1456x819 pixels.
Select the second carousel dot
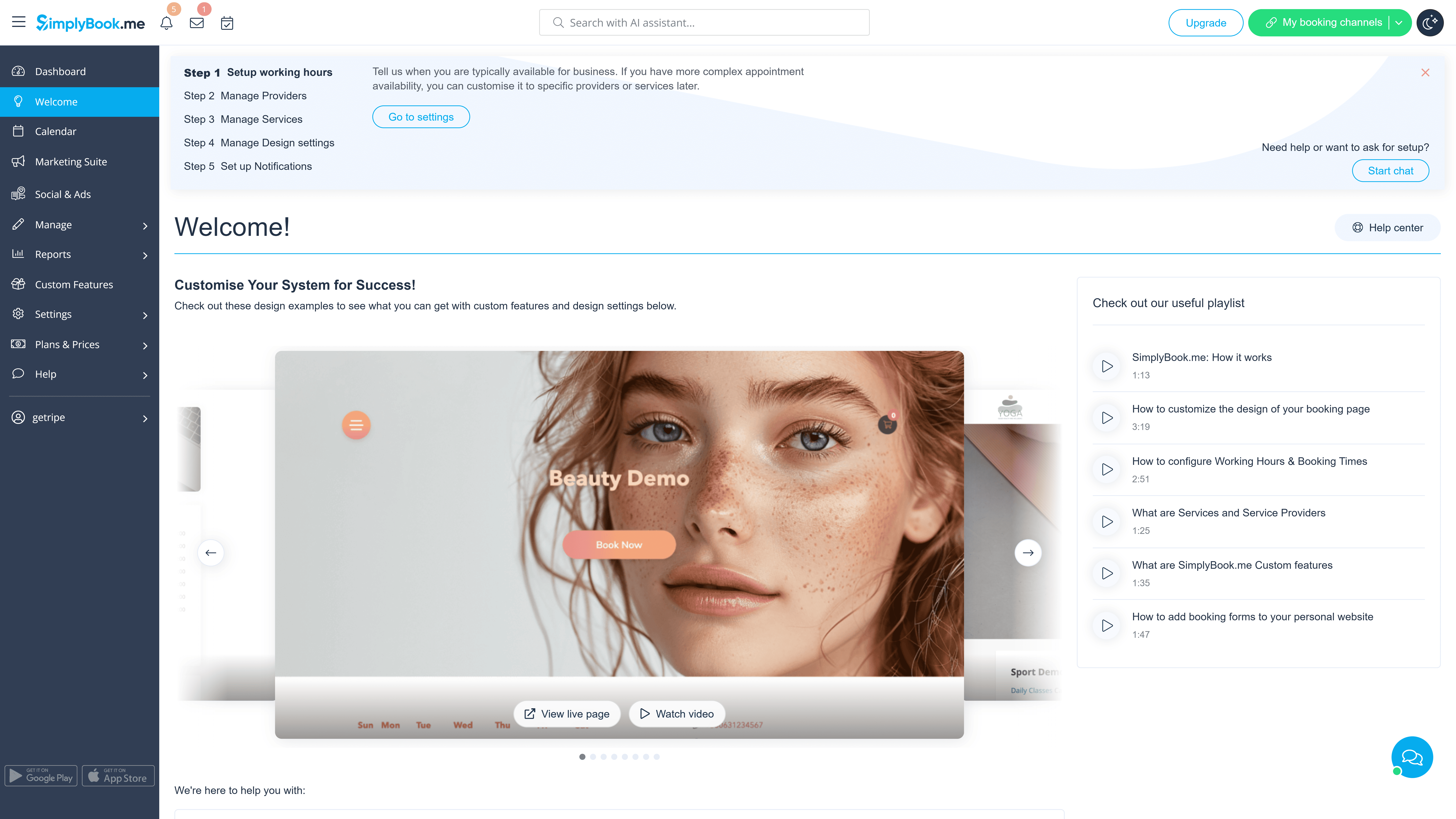[593, 757]
